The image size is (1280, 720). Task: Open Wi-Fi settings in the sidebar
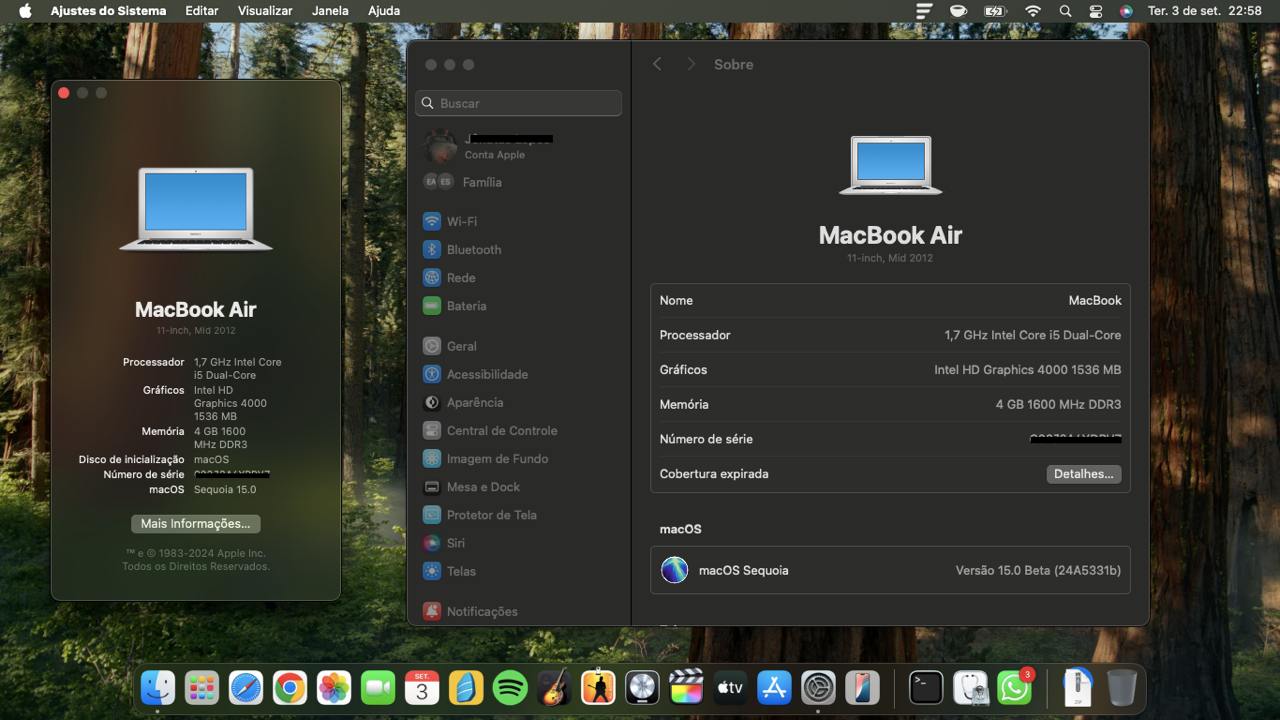click(x=461, y=221)
